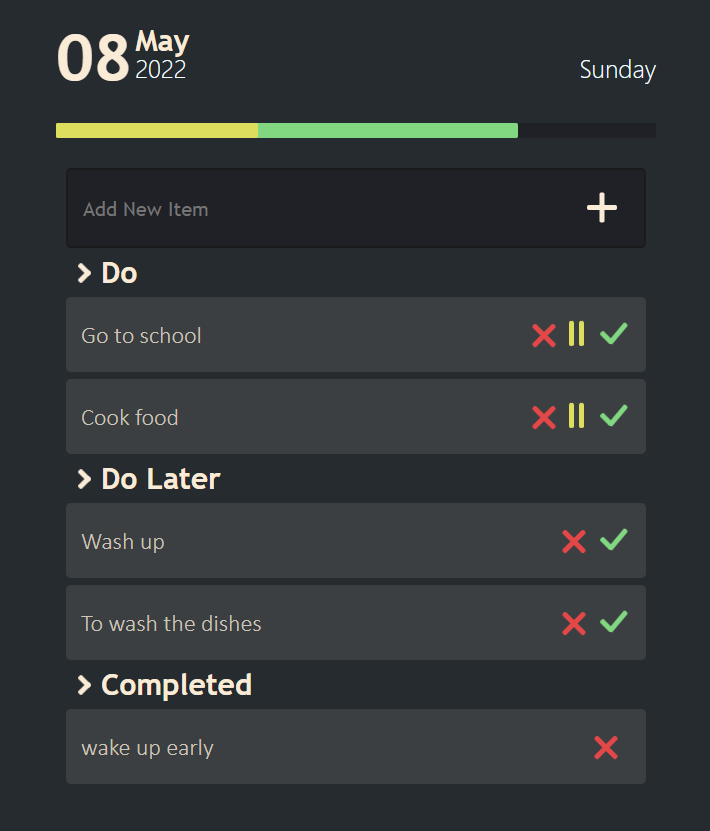Collapse the Completed section
Image resolution: width=710 pixels, height=831 pixels.
[84, 685]
